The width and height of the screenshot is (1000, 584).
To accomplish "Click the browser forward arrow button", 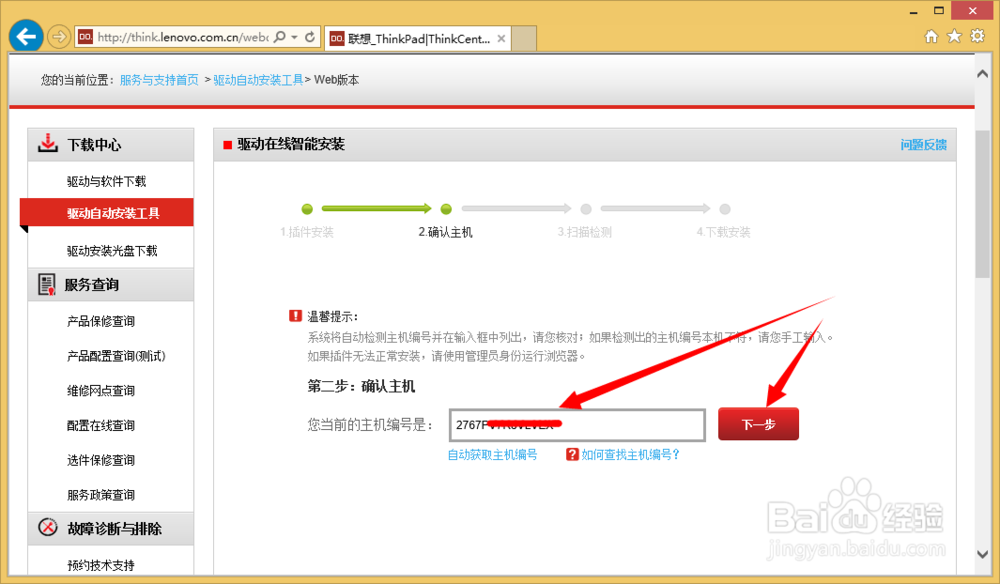I will [x=59, y=36].
